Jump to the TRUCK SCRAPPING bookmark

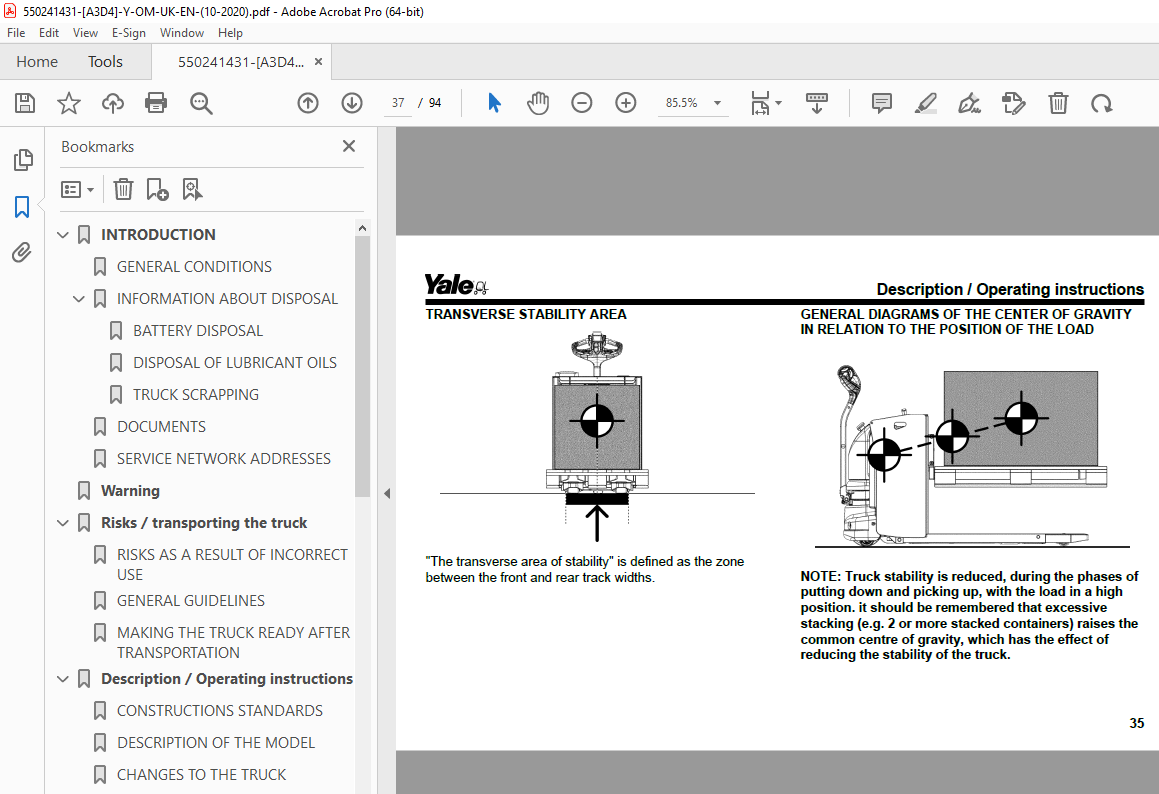(196, 395)
